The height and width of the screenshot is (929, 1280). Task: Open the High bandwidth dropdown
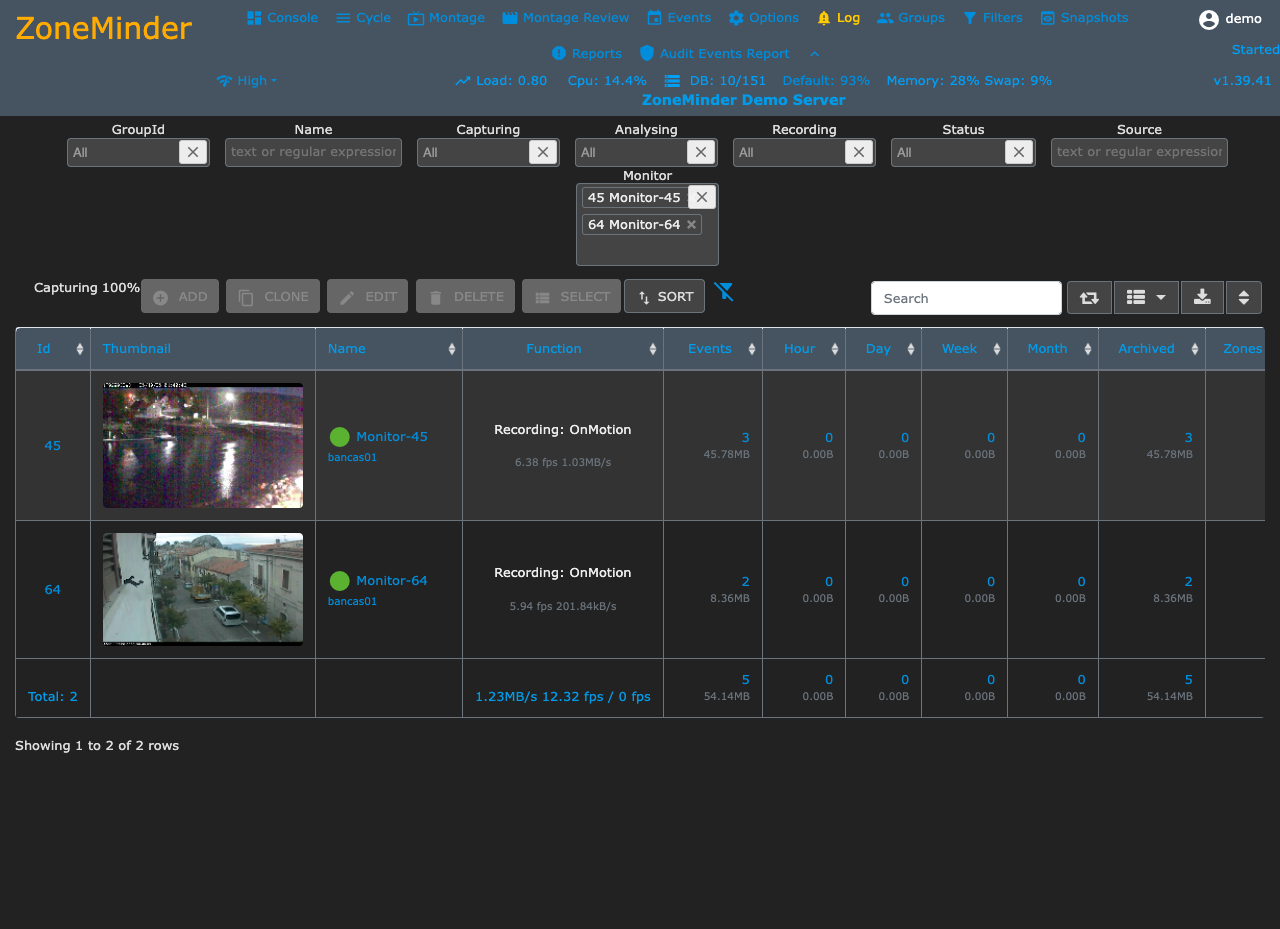click(x=247, y=81)
